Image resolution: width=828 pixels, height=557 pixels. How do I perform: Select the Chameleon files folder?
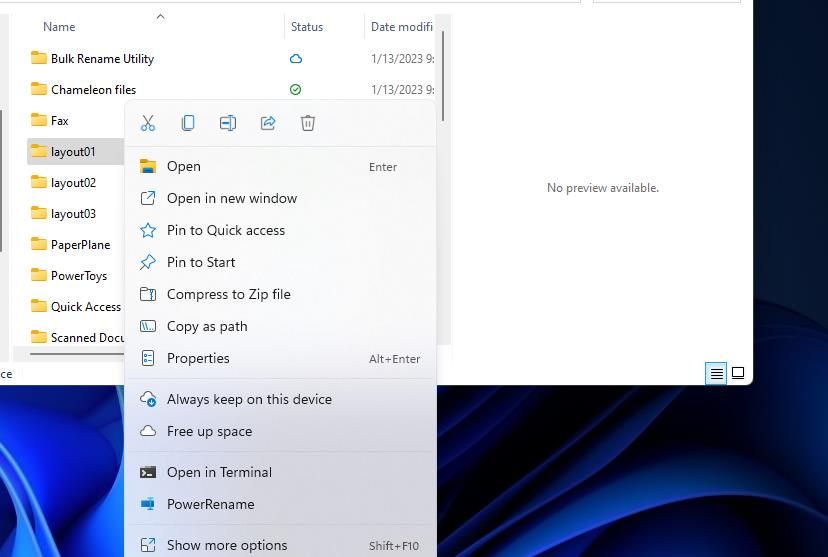93,90
